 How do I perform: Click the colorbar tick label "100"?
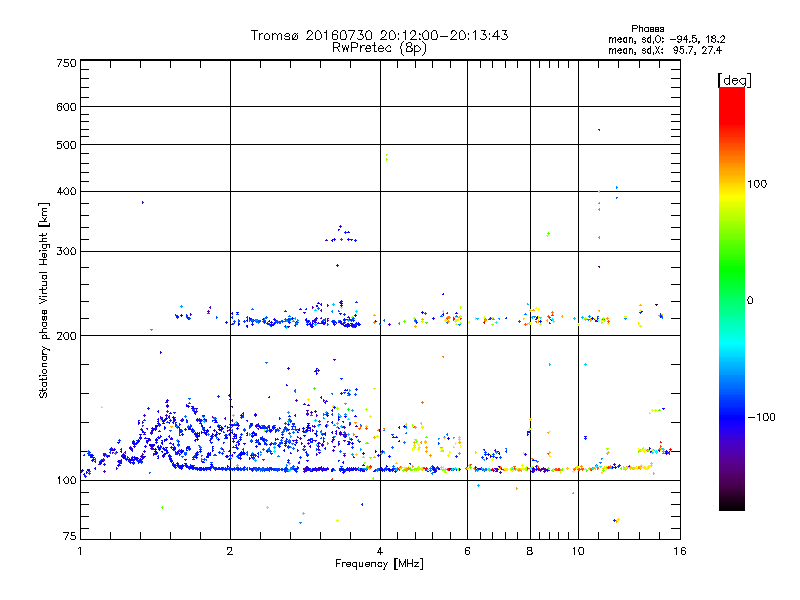coord(757,184)
